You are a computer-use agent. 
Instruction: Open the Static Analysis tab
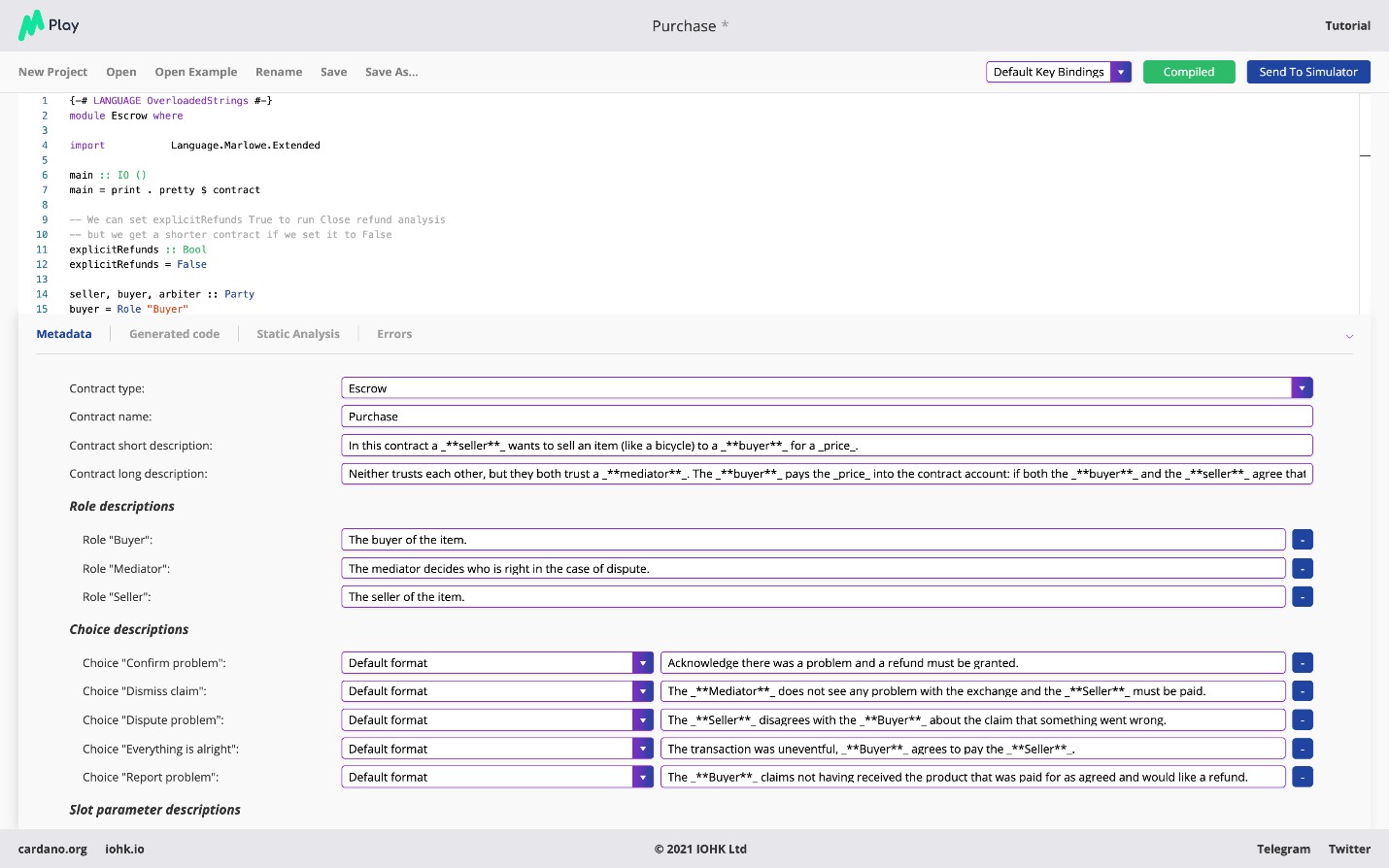[x=298, y=334]
